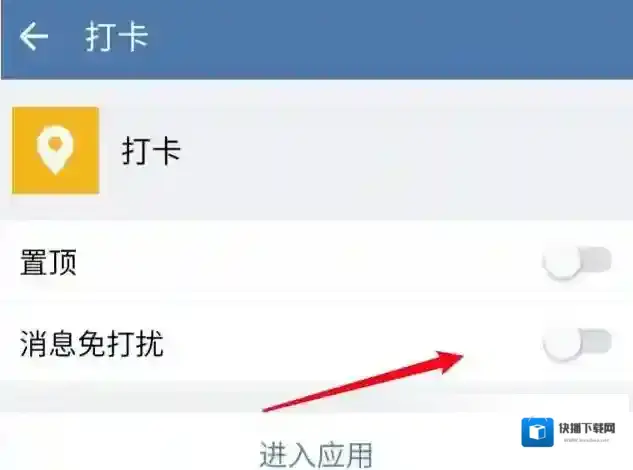Screen dimensions: 633x470
Task: Select the 打卡 app name beside the icon
Action: (151, 151)
